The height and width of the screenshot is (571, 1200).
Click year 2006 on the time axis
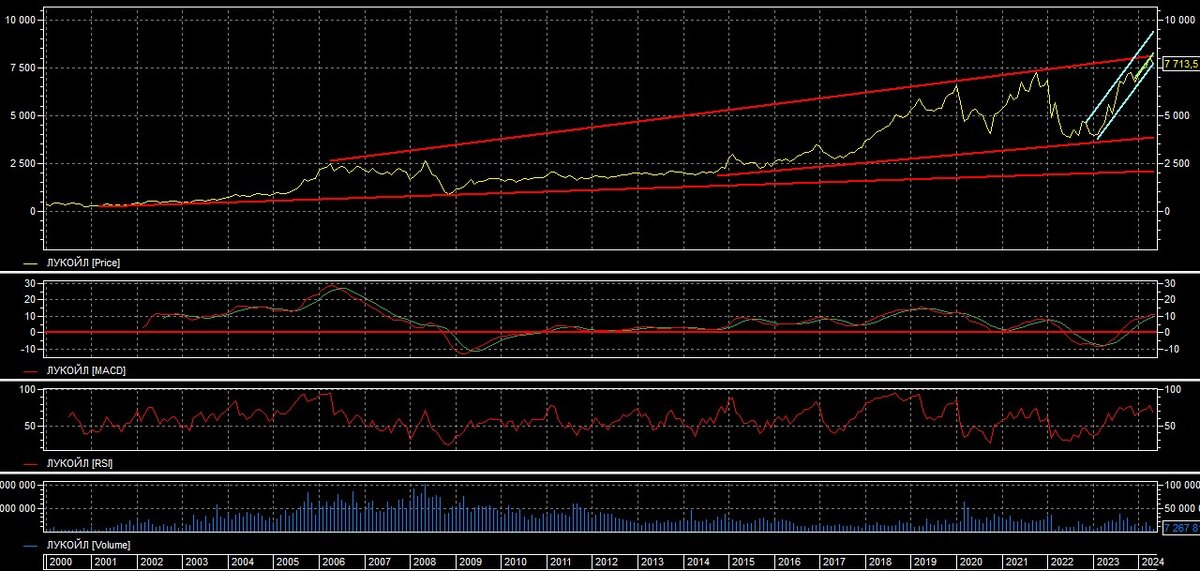point(334,563)
